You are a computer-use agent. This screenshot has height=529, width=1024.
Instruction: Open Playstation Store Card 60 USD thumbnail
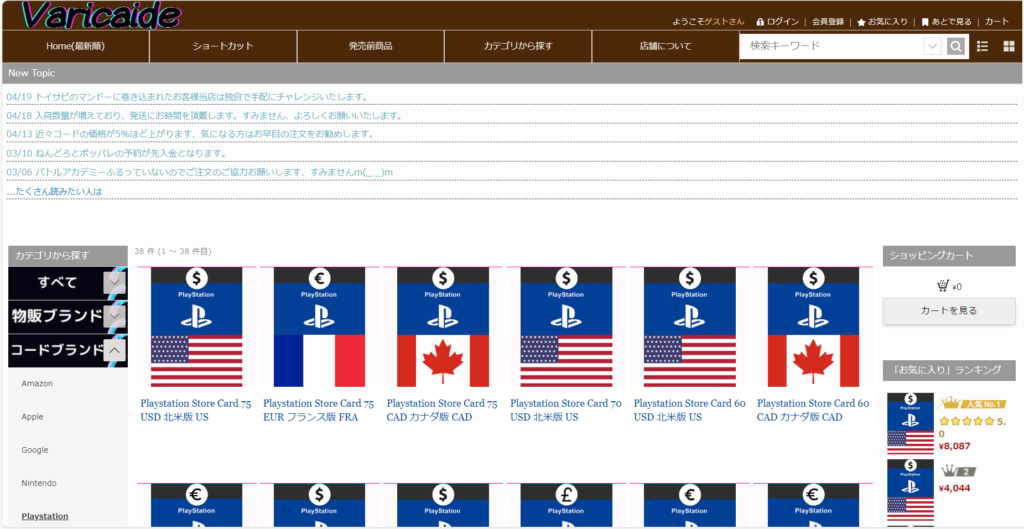click(x=690, y=327)
